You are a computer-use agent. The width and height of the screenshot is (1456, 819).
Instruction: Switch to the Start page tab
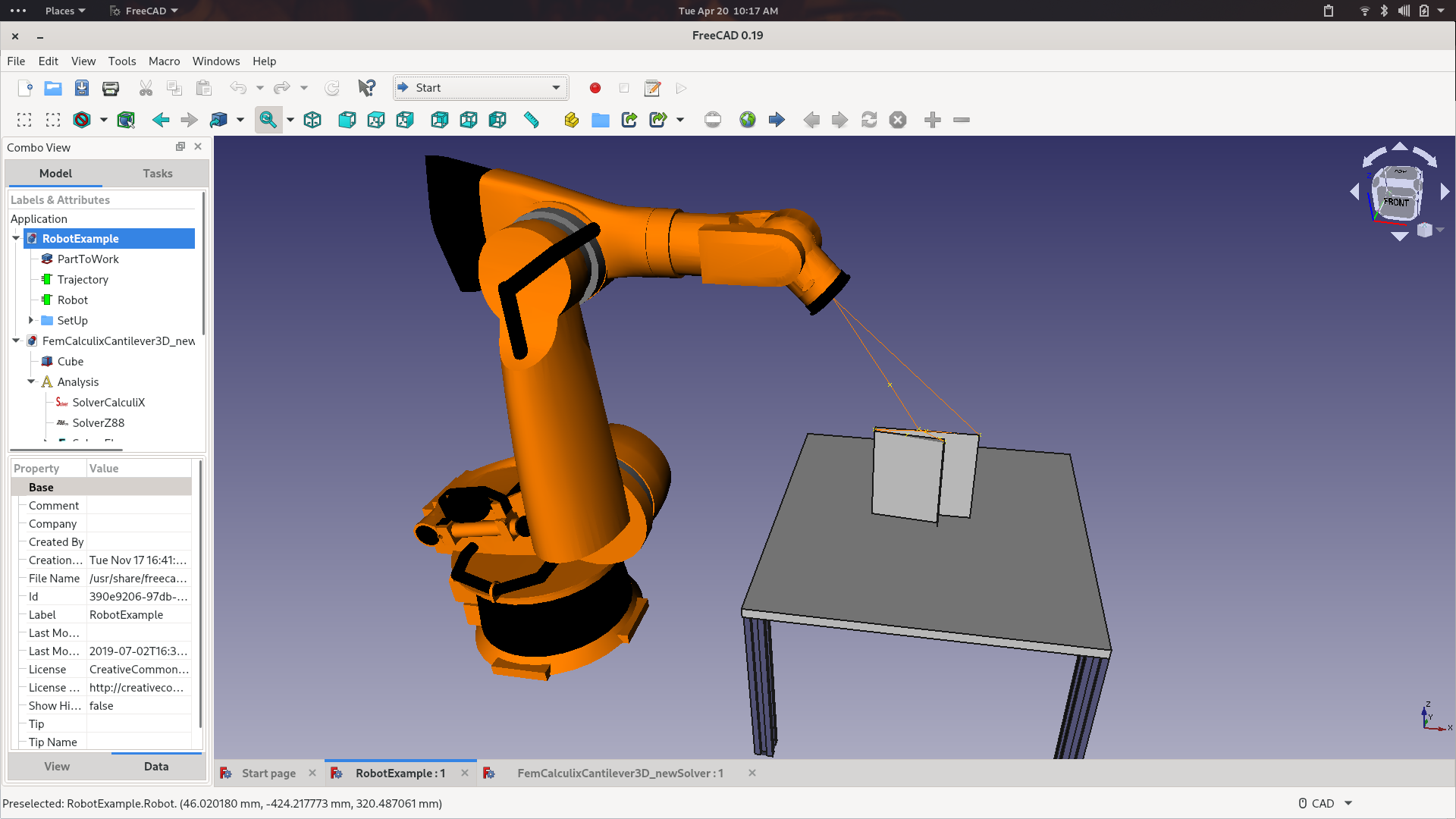click(x=268, y=773)
